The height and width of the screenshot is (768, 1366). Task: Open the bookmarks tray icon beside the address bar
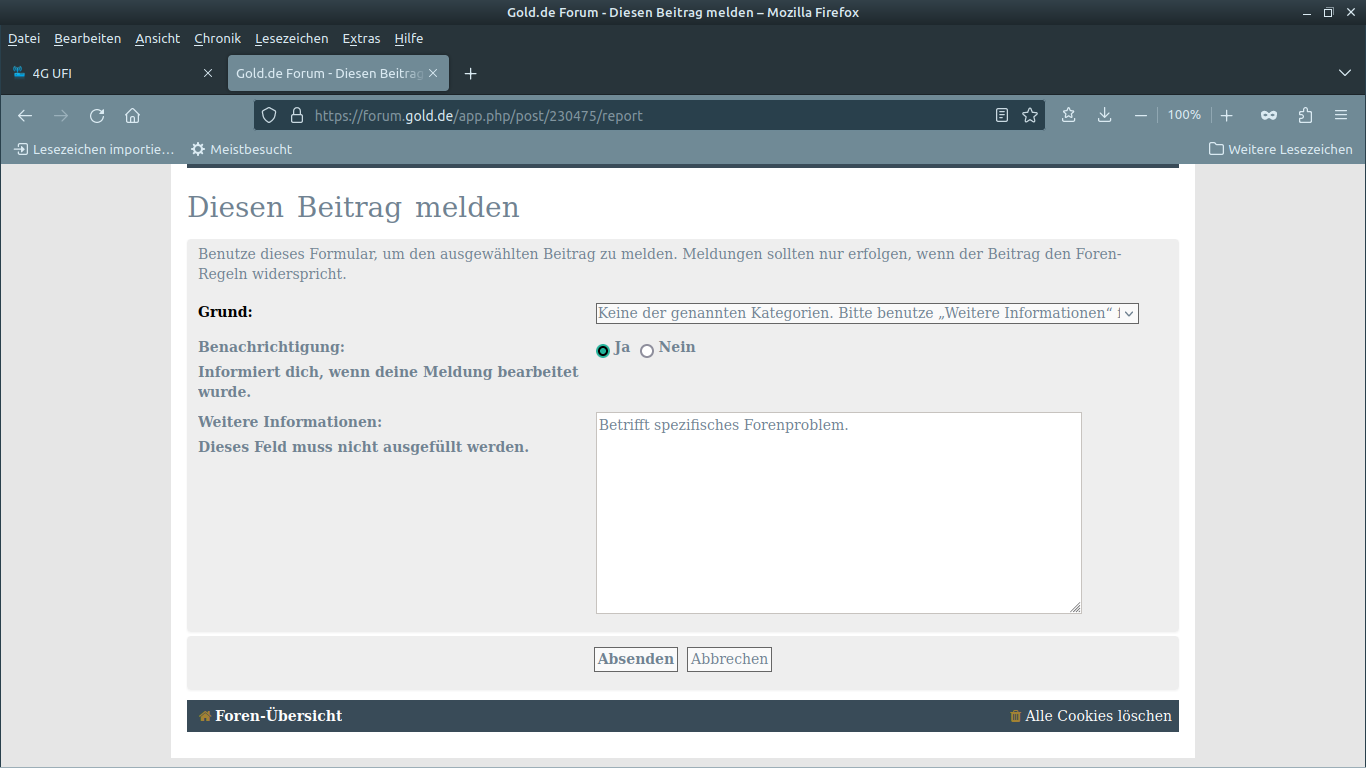click(1069, 115)
